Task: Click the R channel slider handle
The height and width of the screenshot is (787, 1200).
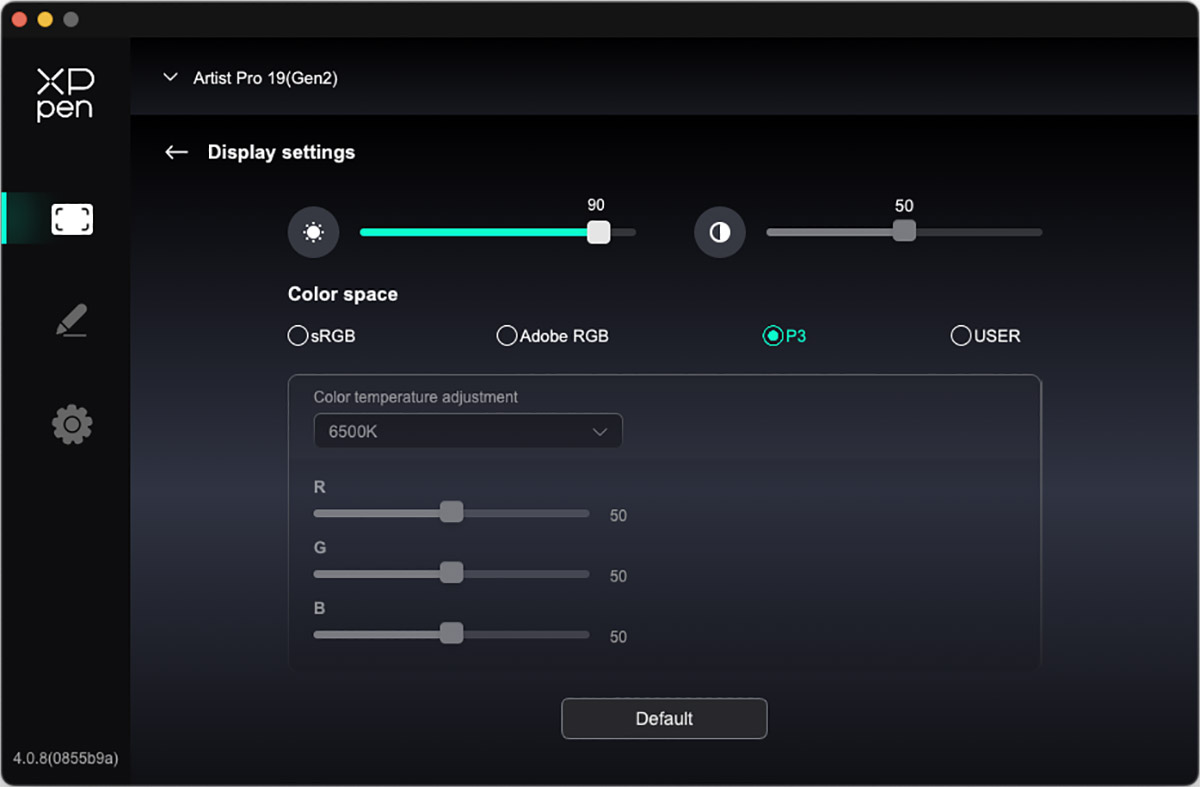Action: 452,512
